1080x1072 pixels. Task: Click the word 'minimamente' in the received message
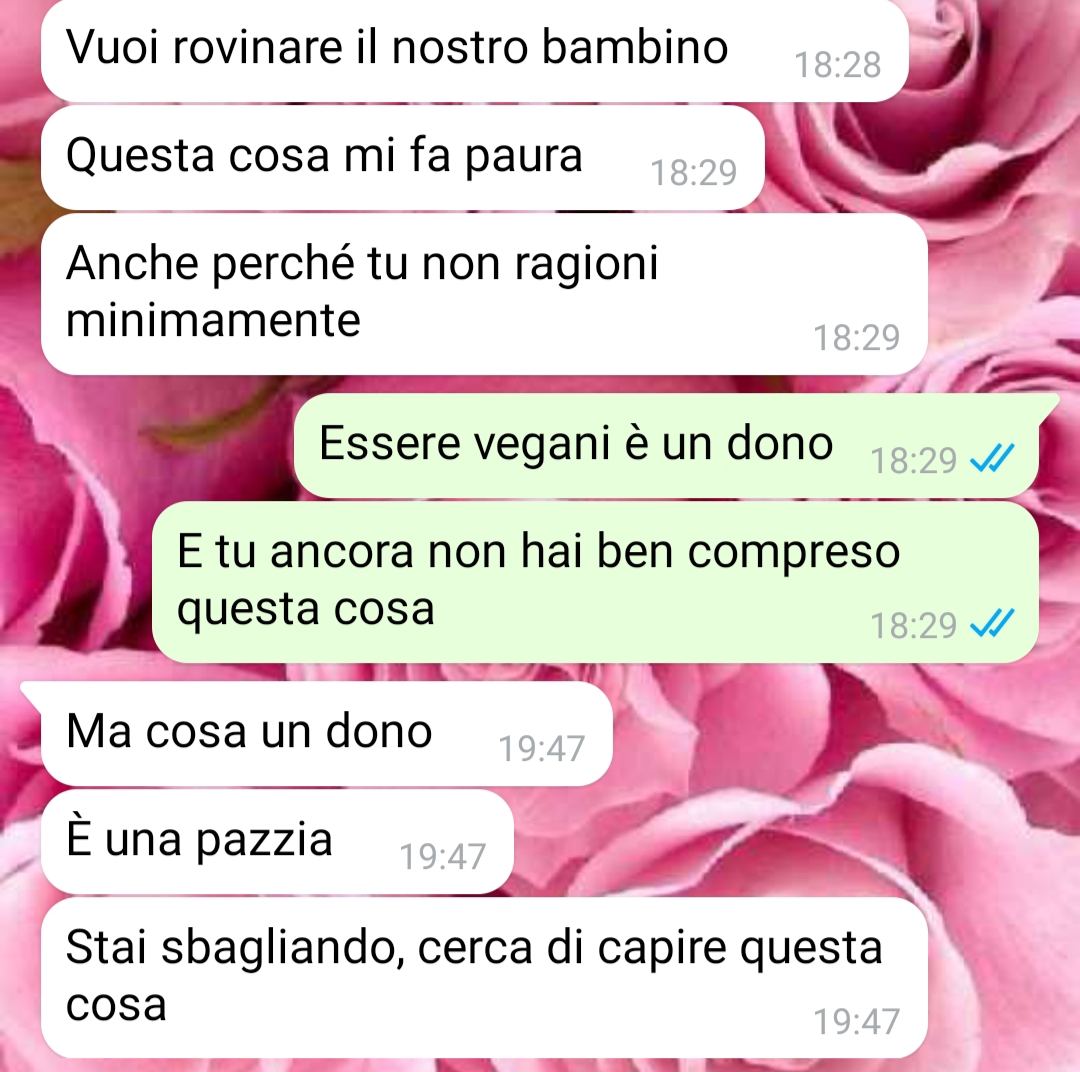pyautogui.click(x=213, y=320)
